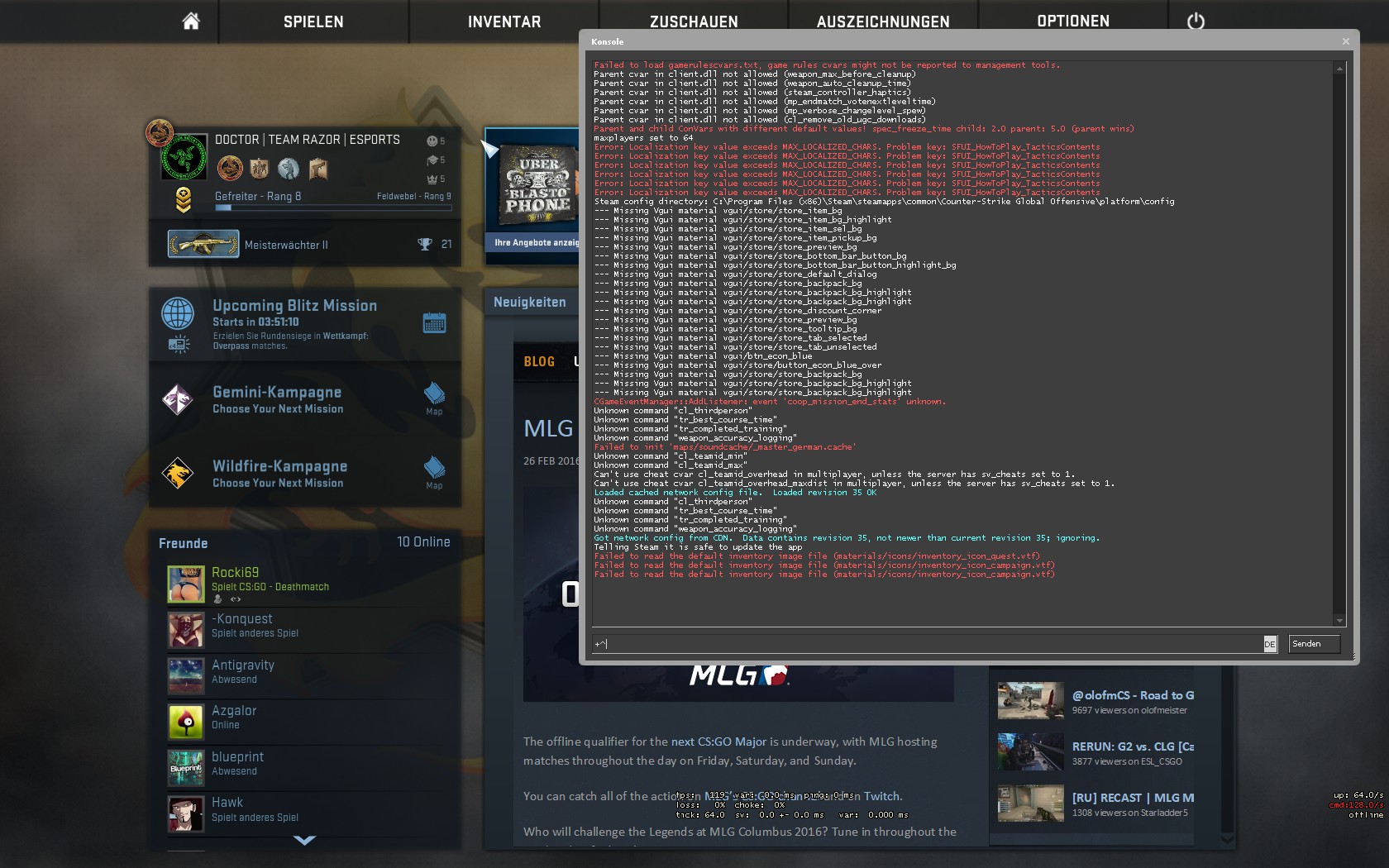Click the Gemini-Kampagne emblem icon

click(178, 399)
